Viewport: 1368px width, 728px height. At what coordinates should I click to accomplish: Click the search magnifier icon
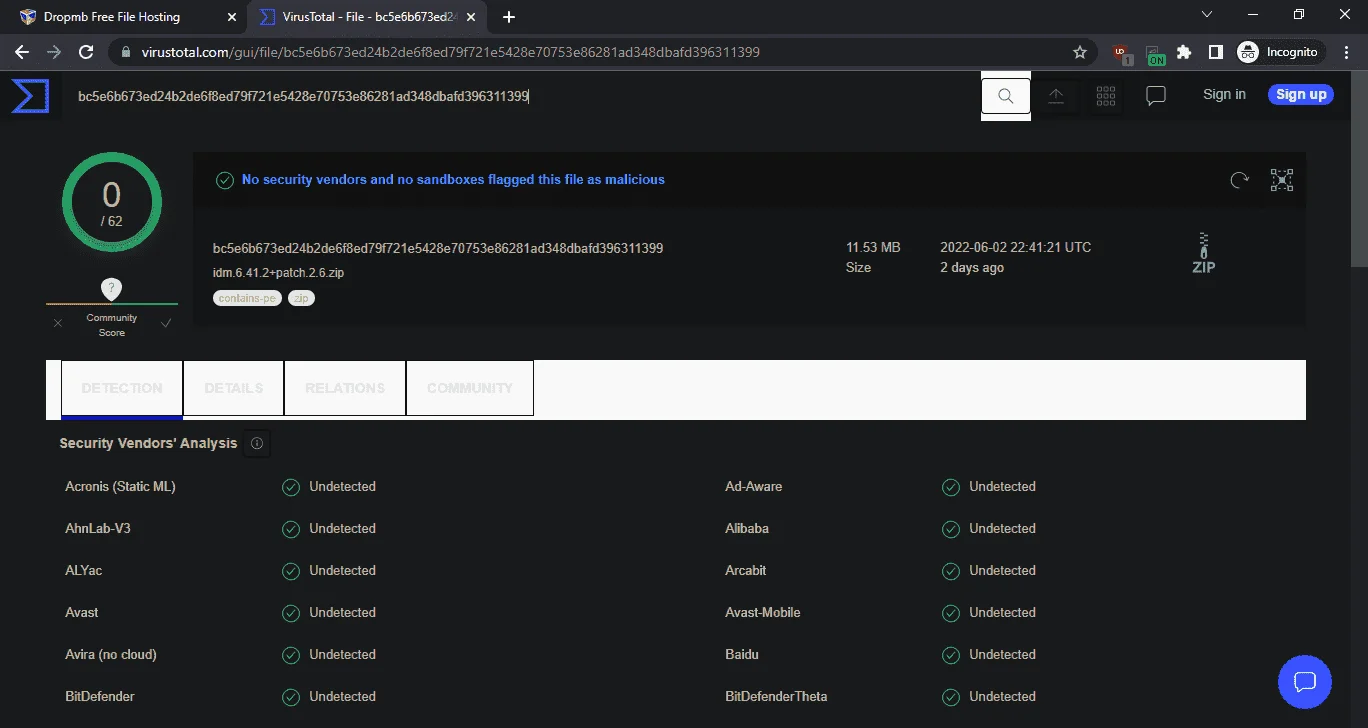coord(1006,95)
